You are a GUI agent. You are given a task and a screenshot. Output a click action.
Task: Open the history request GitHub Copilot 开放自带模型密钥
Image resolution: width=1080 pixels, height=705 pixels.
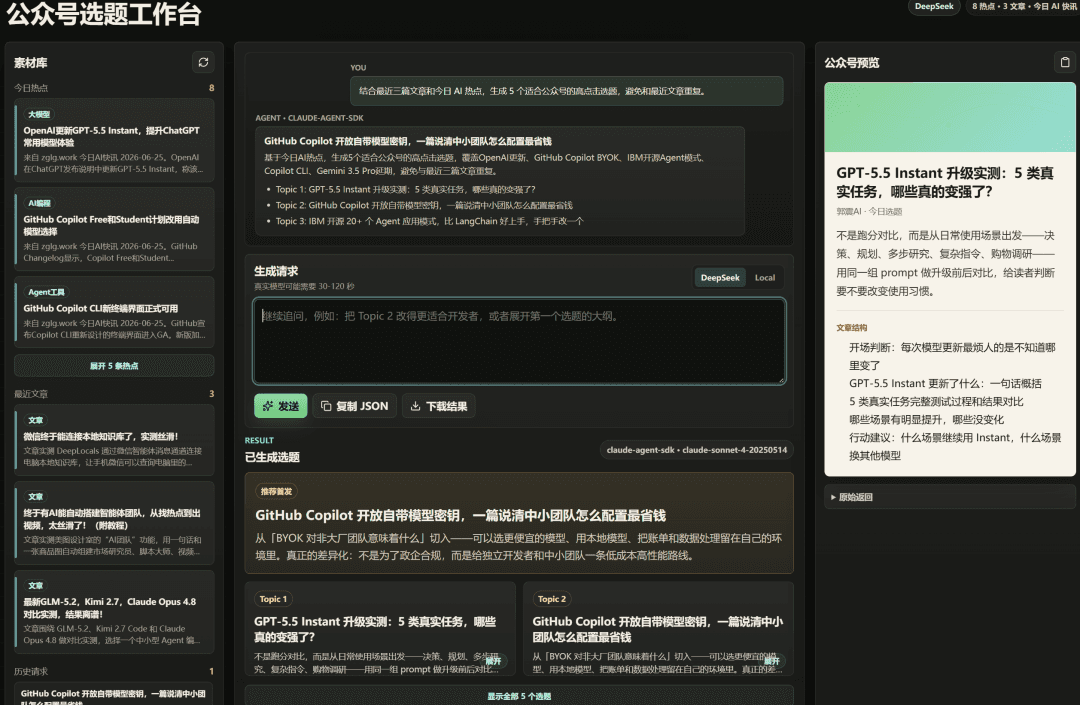pyautogui.click(x=114, y=694)
